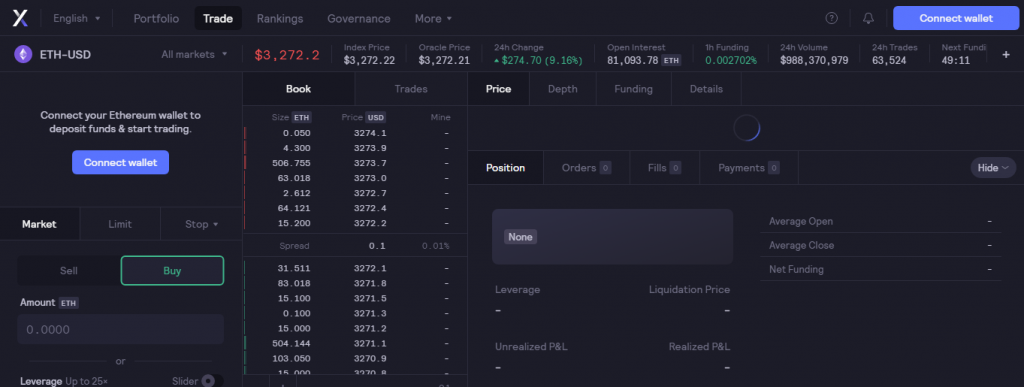This screenshot has width=1024, height=387.
Task: Click bid order at price 3271.5
Action: (x=355, y=298)
